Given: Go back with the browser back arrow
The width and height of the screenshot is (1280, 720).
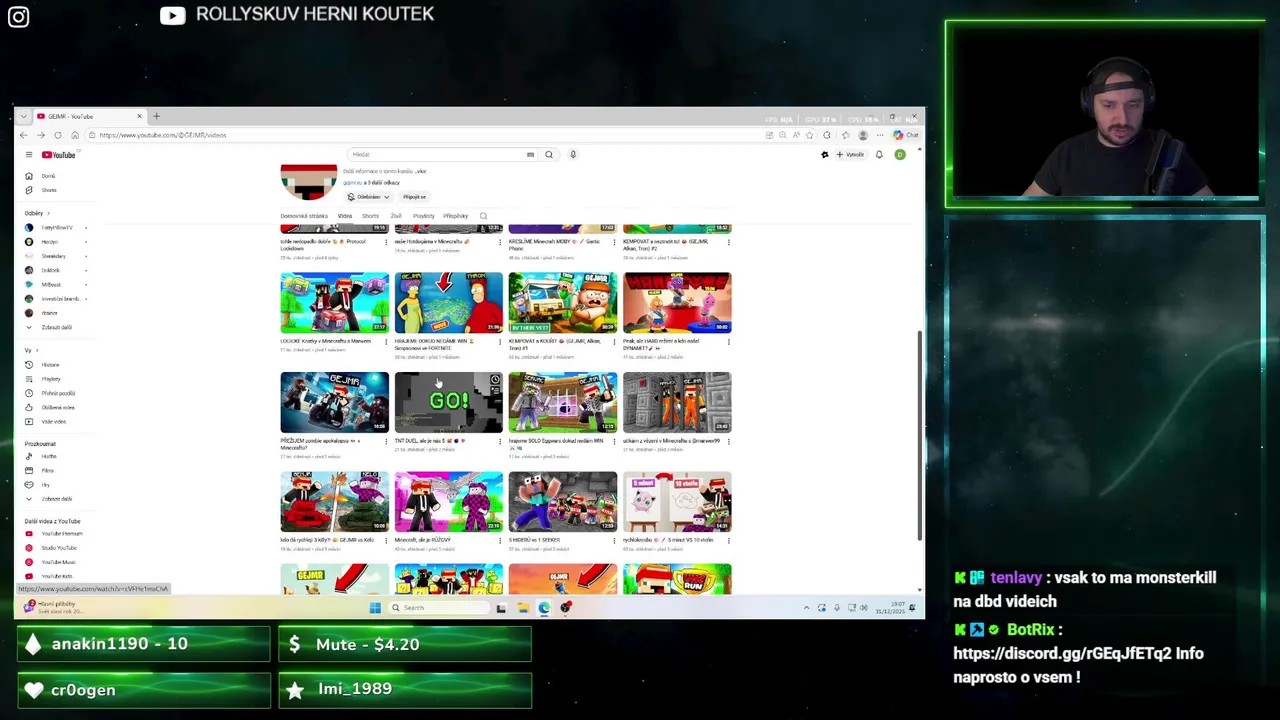Looking at the screenshot, I should 24,135.
